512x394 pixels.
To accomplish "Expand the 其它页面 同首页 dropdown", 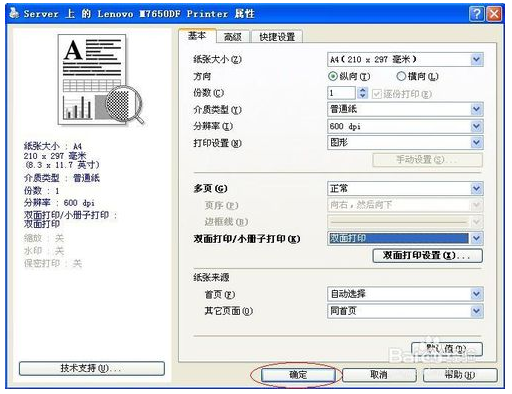I will [405, 311].
